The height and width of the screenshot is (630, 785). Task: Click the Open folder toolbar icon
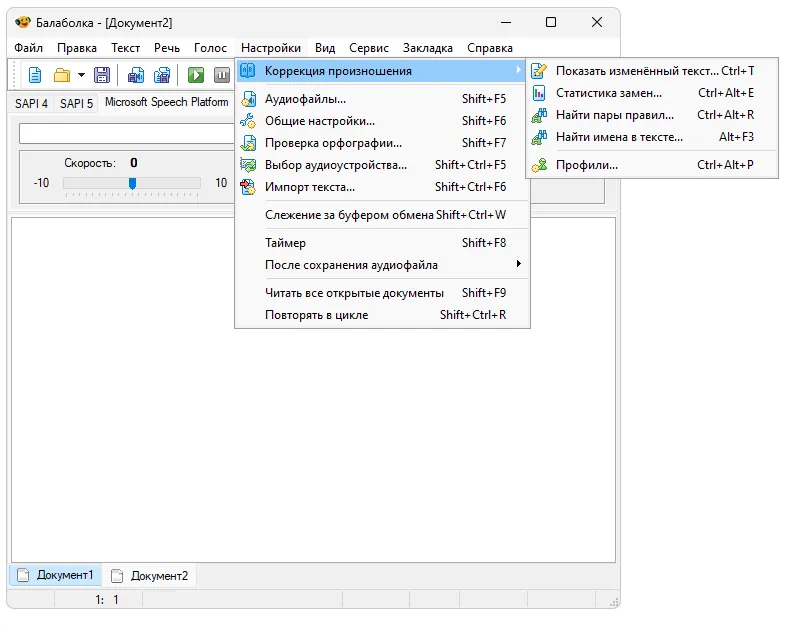[62, 75]
